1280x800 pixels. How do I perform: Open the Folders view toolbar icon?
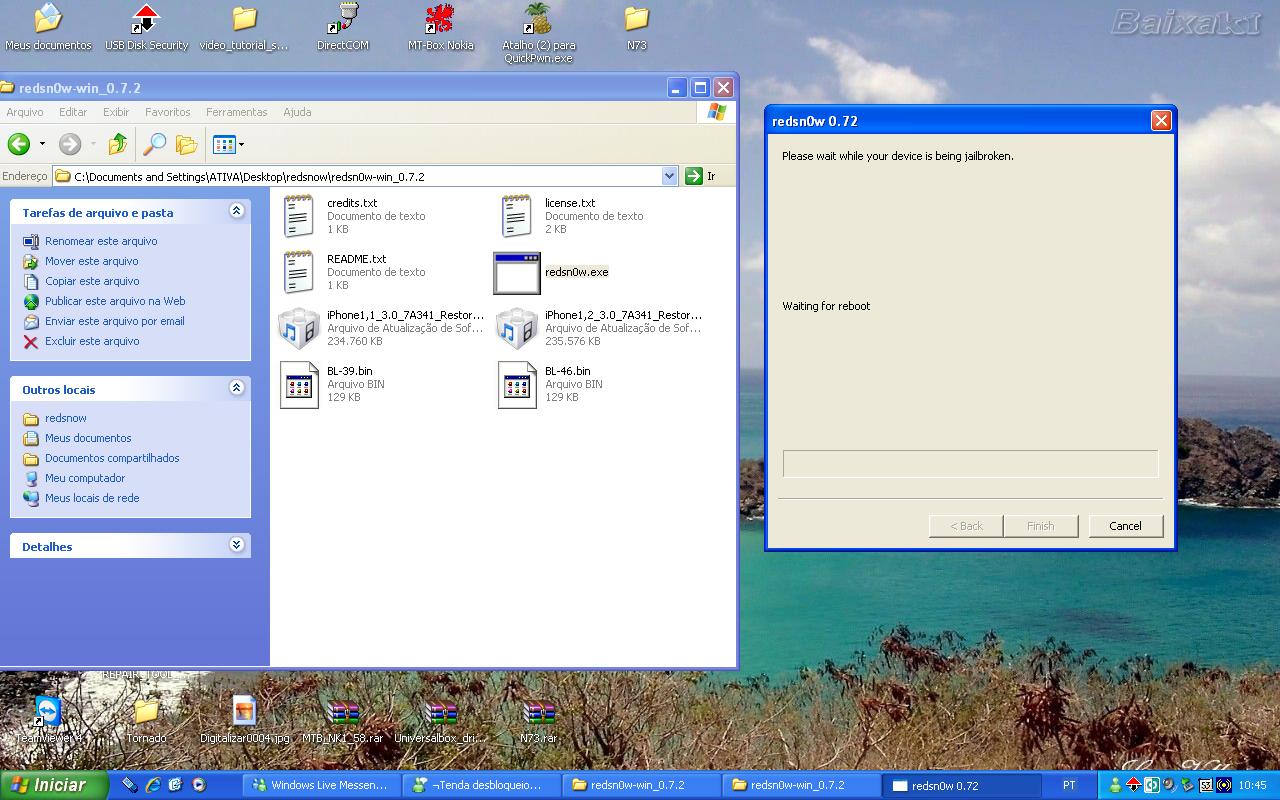[x=187, y=144]
